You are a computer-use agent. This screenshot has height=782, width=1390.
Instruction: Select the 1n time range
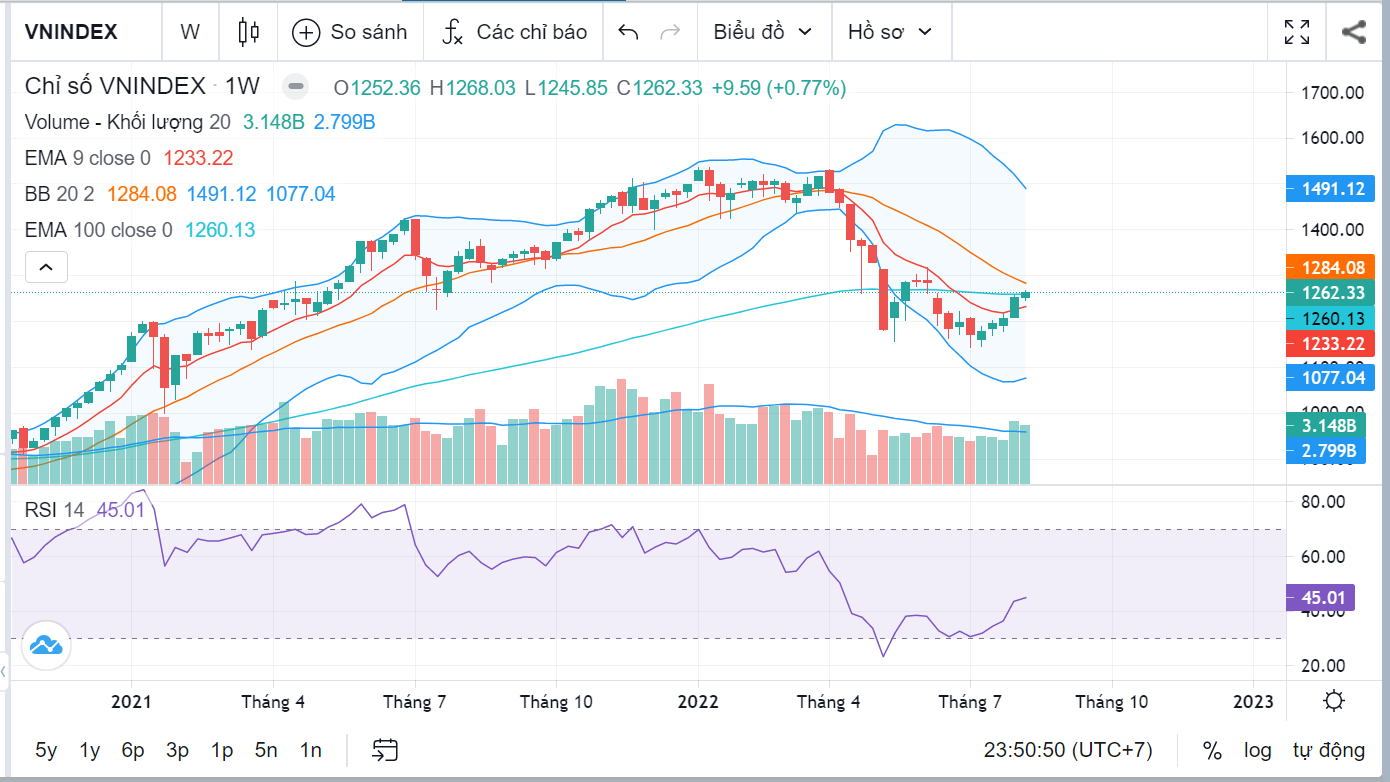(x=310, y=750)
